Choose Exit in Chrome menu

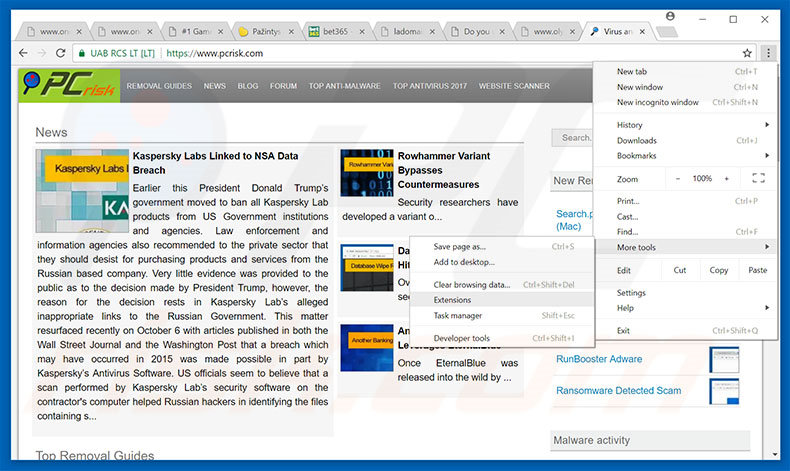(685, 330)
